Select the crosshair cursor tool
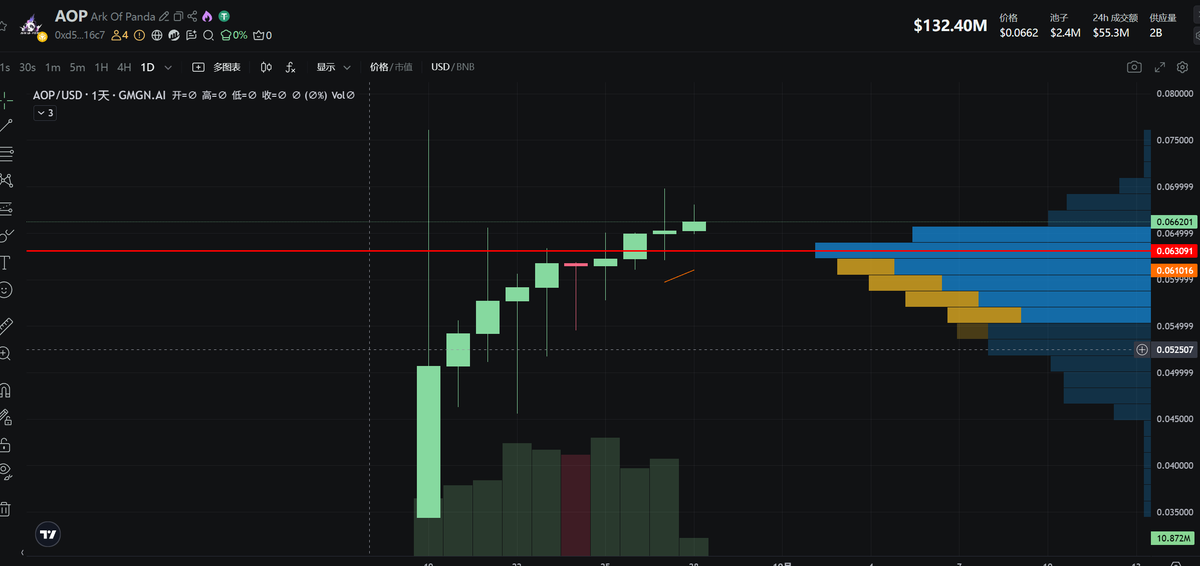 click(x=6, y=100)
